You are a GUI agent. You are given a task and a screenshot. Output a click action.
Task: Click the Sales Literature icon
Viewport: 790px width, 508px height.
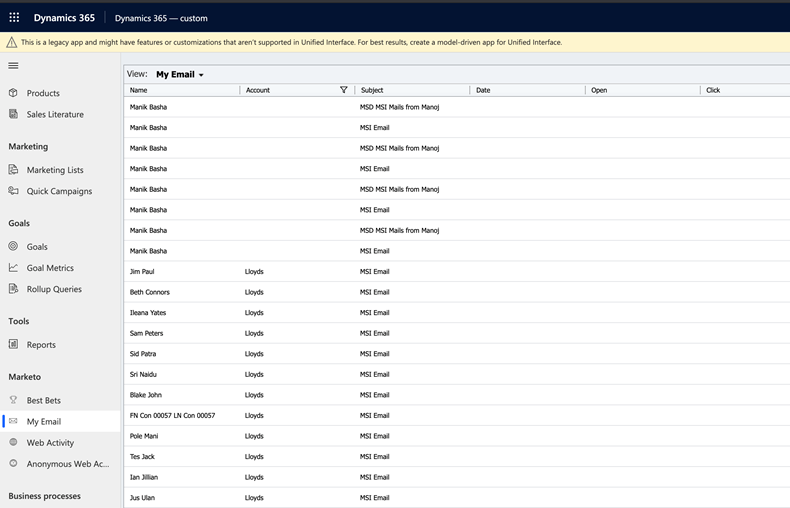tap(14, 114)
